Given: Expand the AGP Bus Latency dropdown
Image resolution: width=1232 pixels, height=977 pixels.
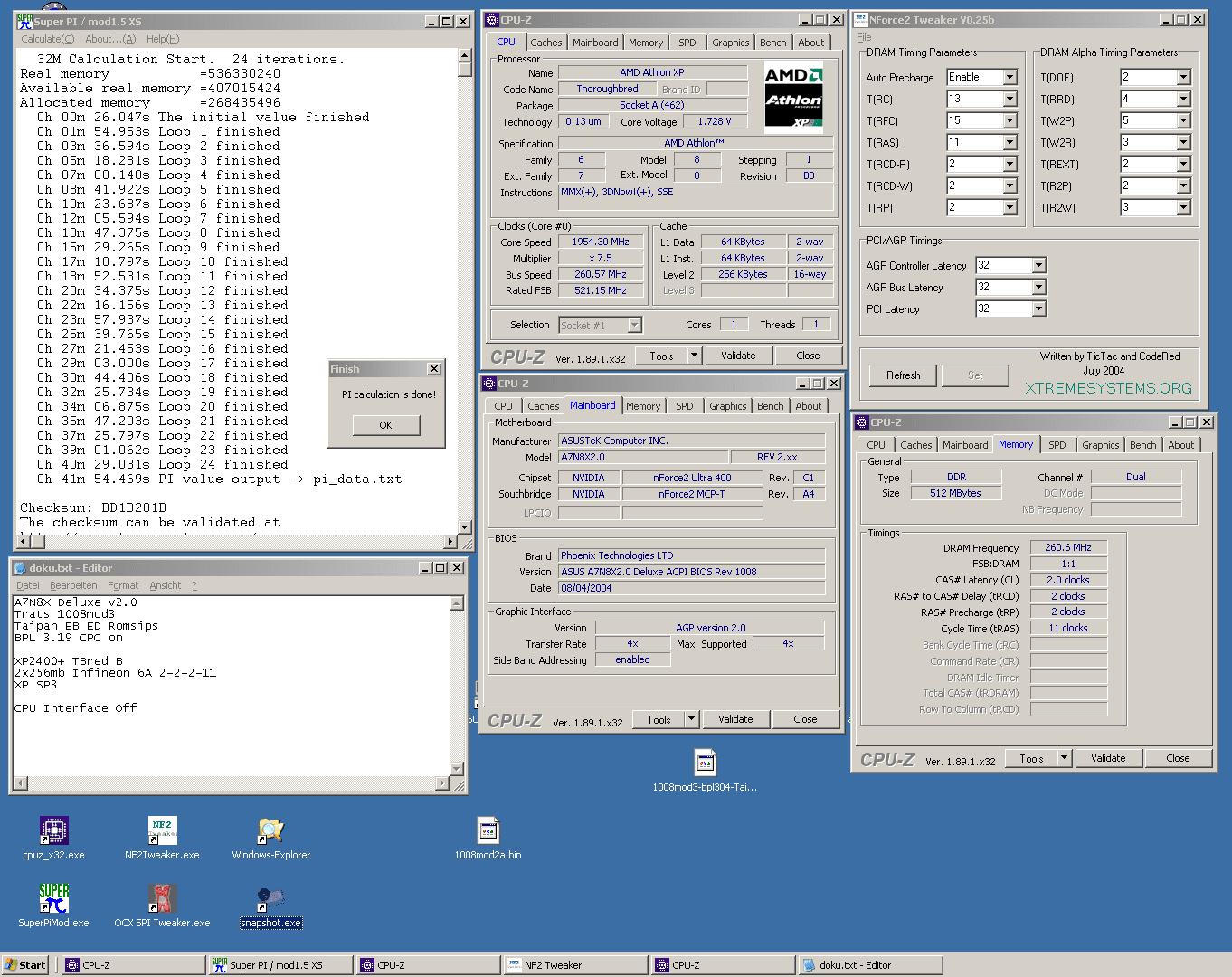Looking at the screenshot, I should 1039,287.
